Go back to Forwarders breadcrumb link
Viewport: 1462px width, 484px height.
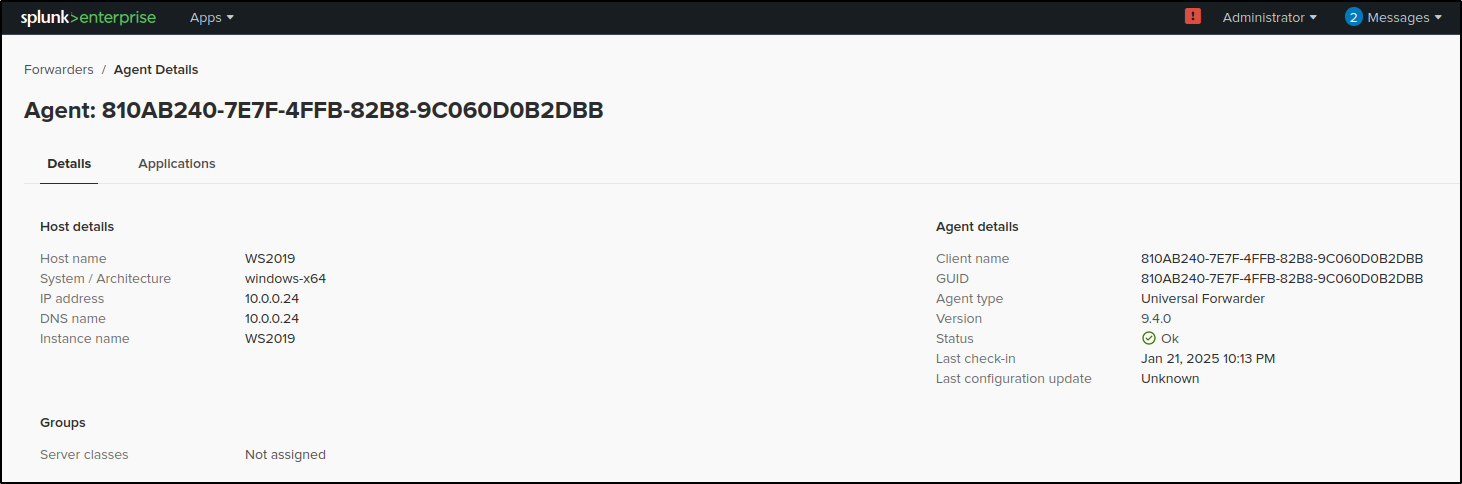59,69
